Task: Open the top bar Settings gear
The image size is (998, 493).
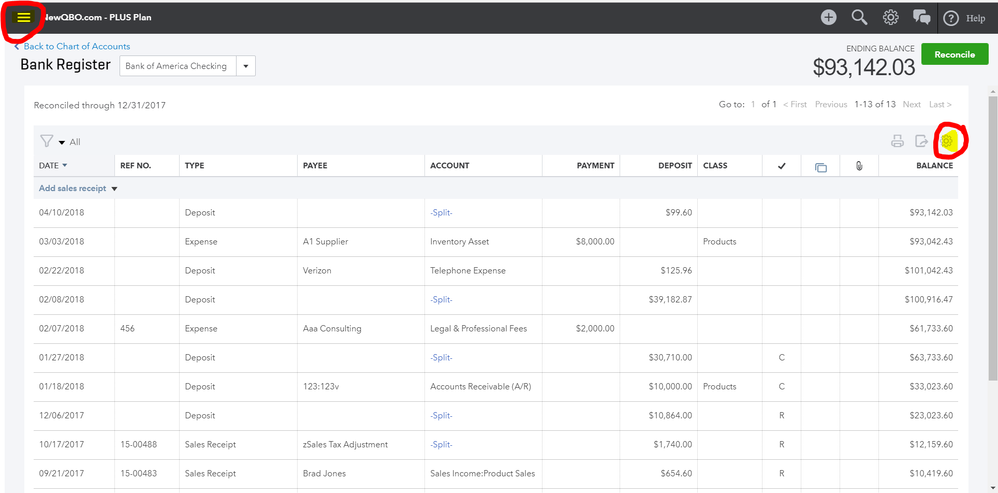Action: pos(890,17)
